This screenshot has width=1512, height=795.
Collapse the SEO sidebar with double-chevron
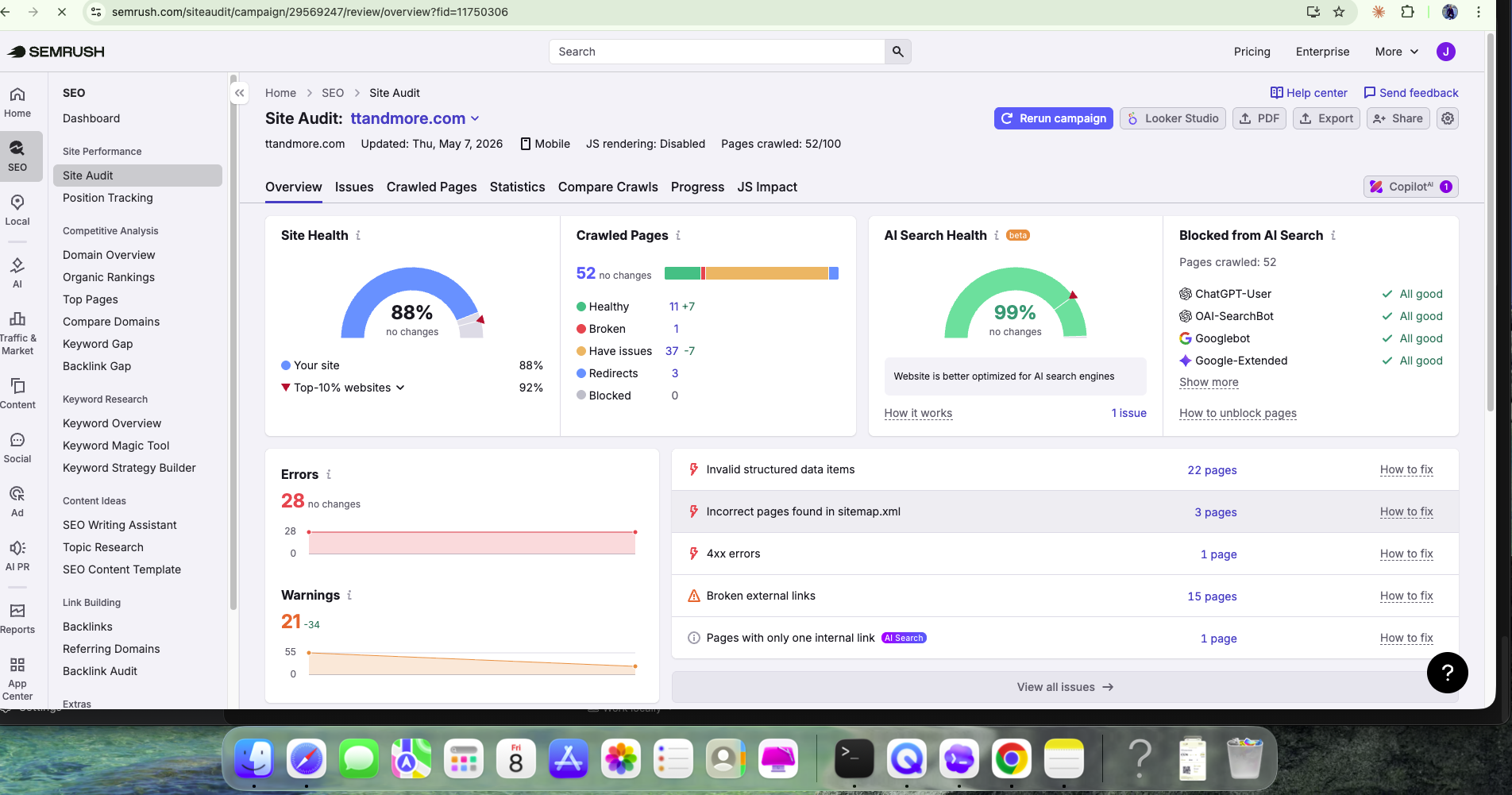239,93
